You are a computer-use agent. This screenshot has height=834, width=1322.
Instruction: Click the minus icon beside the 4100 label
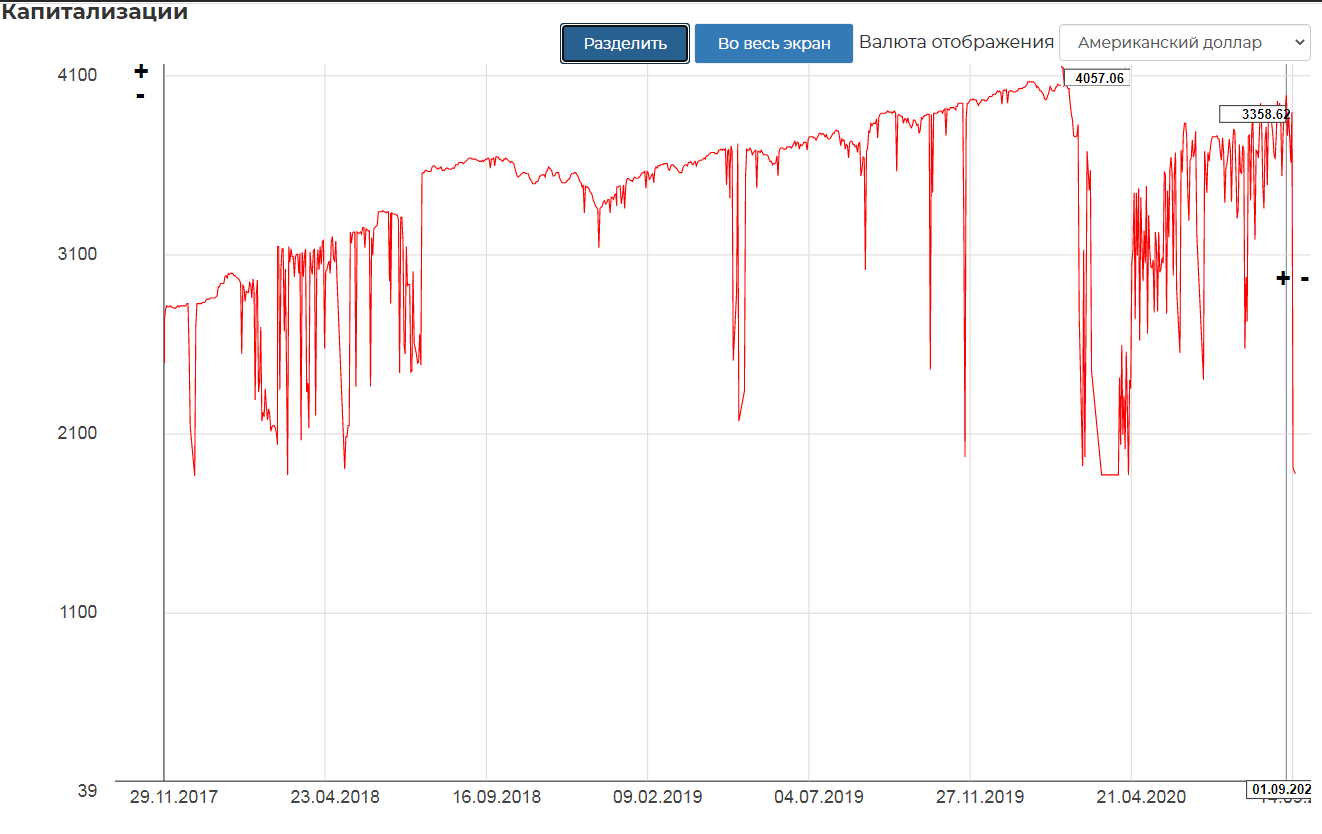coord(141,96)
